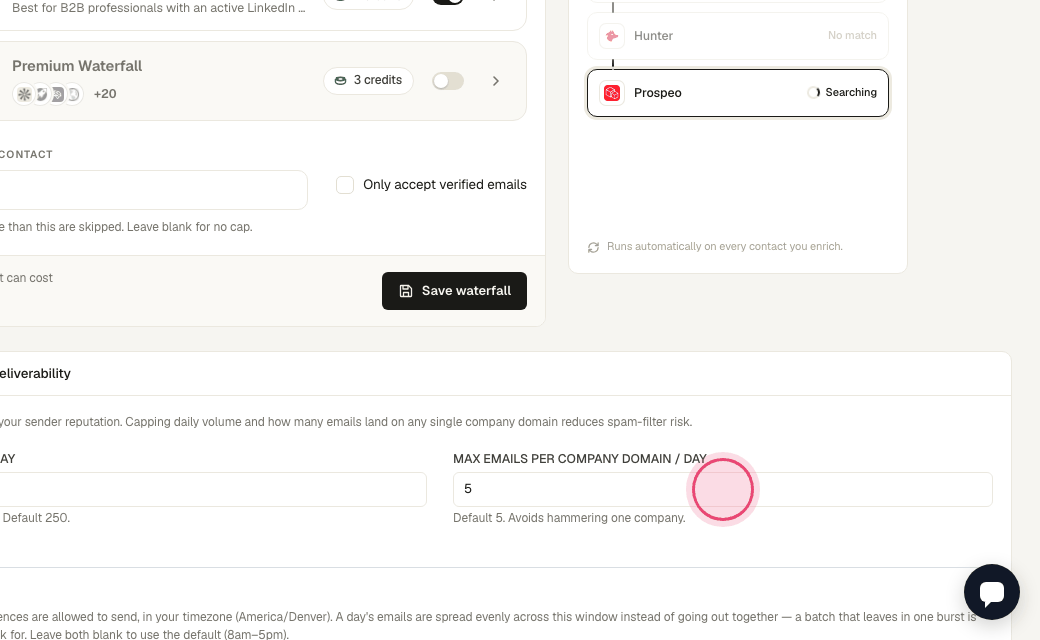Screen dimensions: 1040x640
Task: Click the 'Default 5. Avoids hammering one company.' hint
Action: (x=569, y=518)
